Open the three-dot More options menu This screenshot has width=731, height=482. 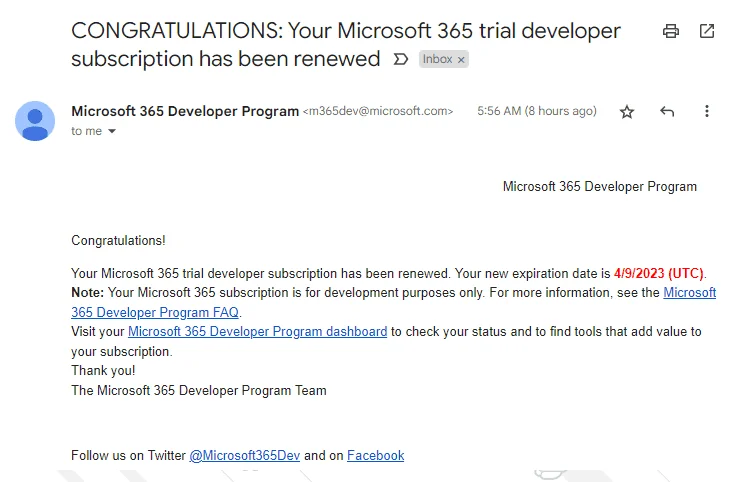coord(707,111)
